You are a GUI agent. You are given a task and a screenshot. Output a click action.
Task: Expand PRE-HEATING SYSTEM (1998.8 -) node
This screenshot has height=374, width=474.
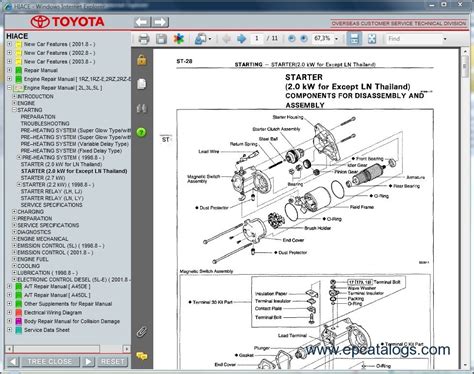[x=19, y=157]
